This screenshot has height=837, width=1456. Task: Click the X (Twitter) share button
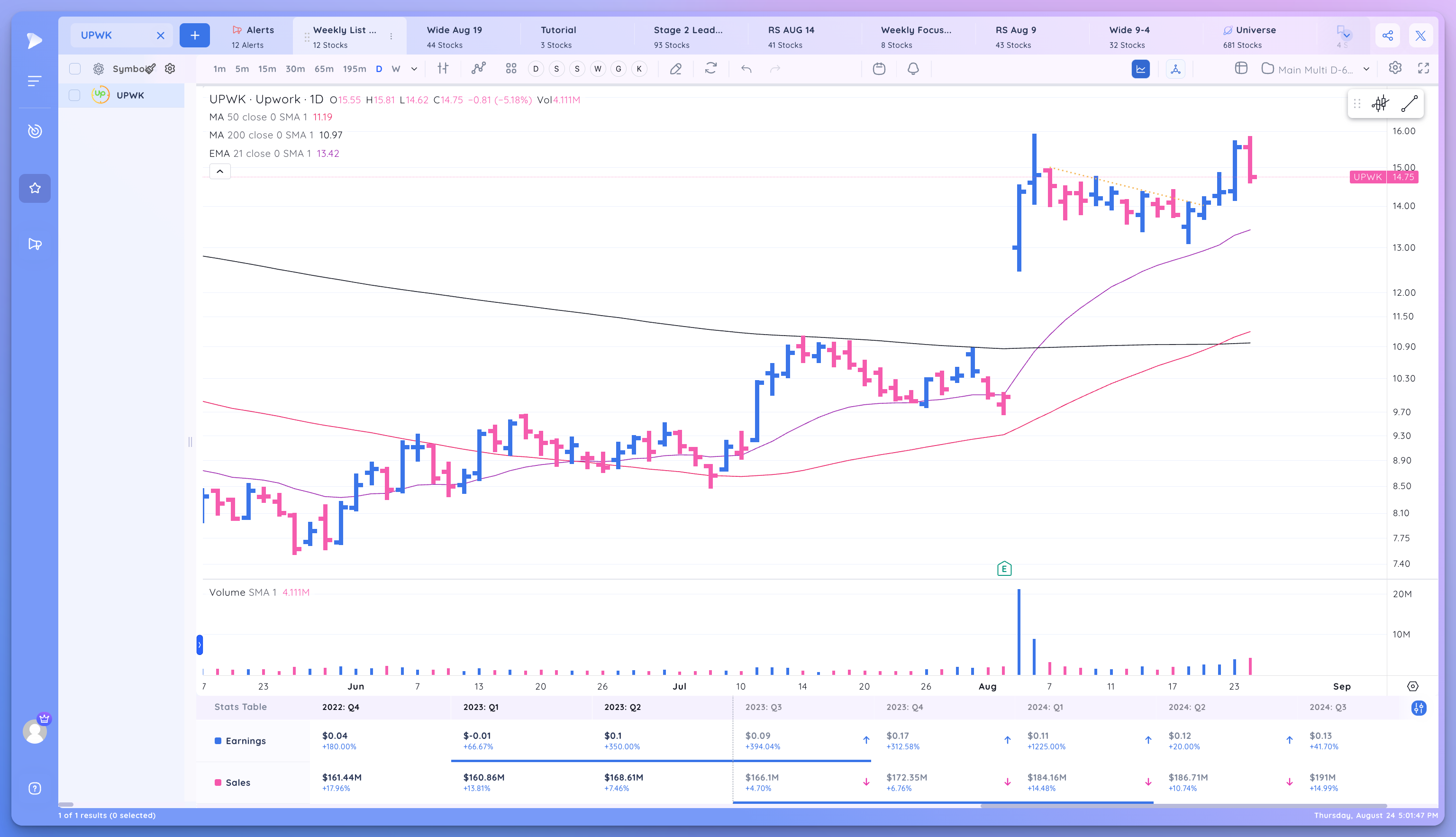point(1420,36)
